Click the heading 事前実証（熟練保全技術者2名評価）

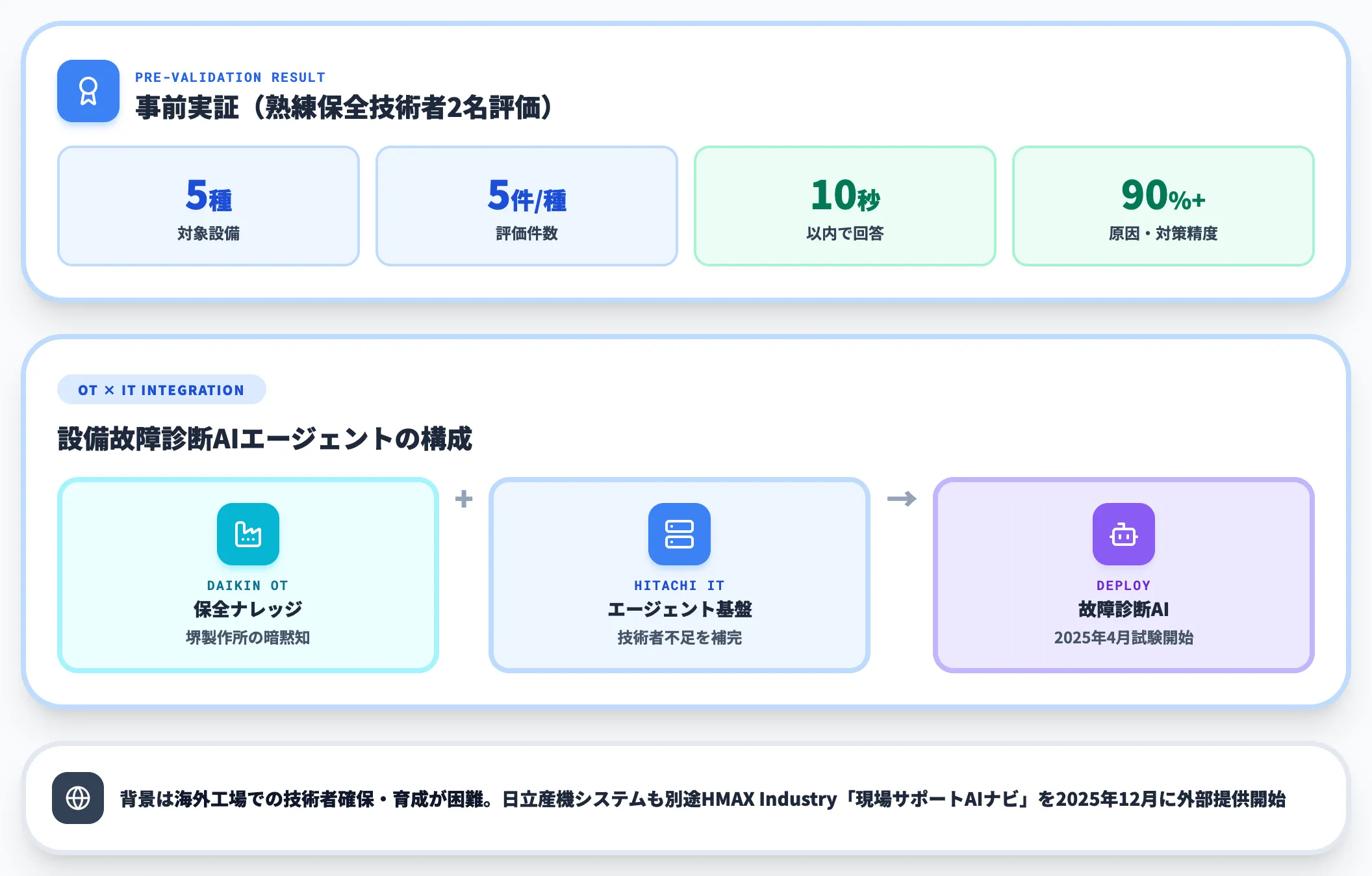[x=346, y=107]
